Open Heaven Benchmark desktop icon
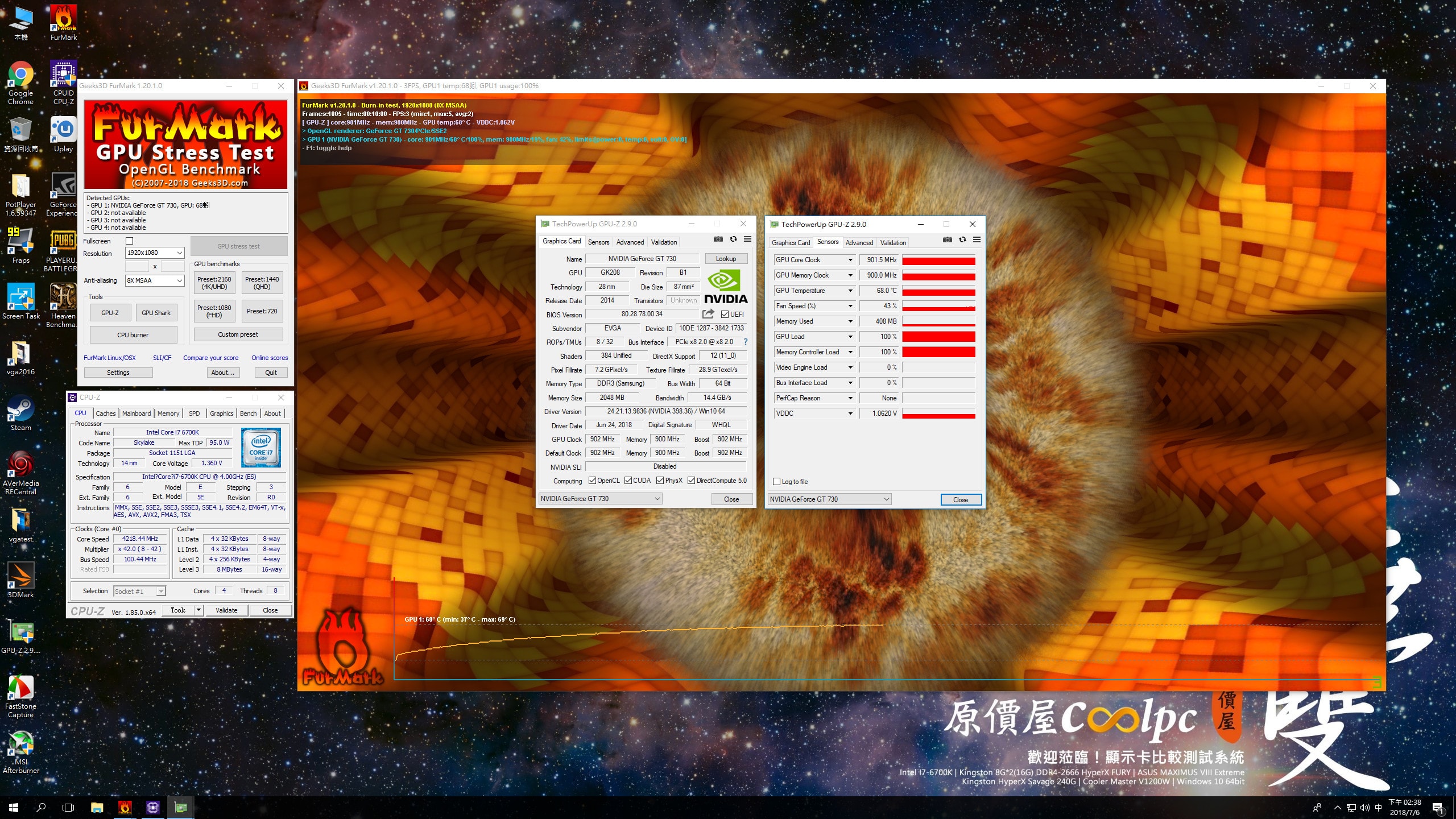Screen dimensions: 1456x819 (63, 305)
